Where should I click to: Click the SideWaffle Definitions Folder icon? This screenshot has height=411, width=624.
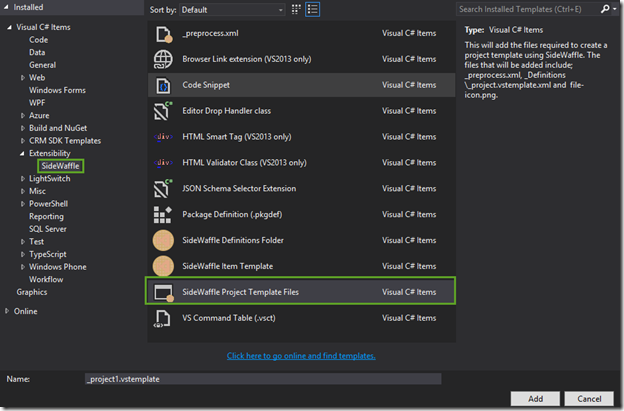[163, 240]
